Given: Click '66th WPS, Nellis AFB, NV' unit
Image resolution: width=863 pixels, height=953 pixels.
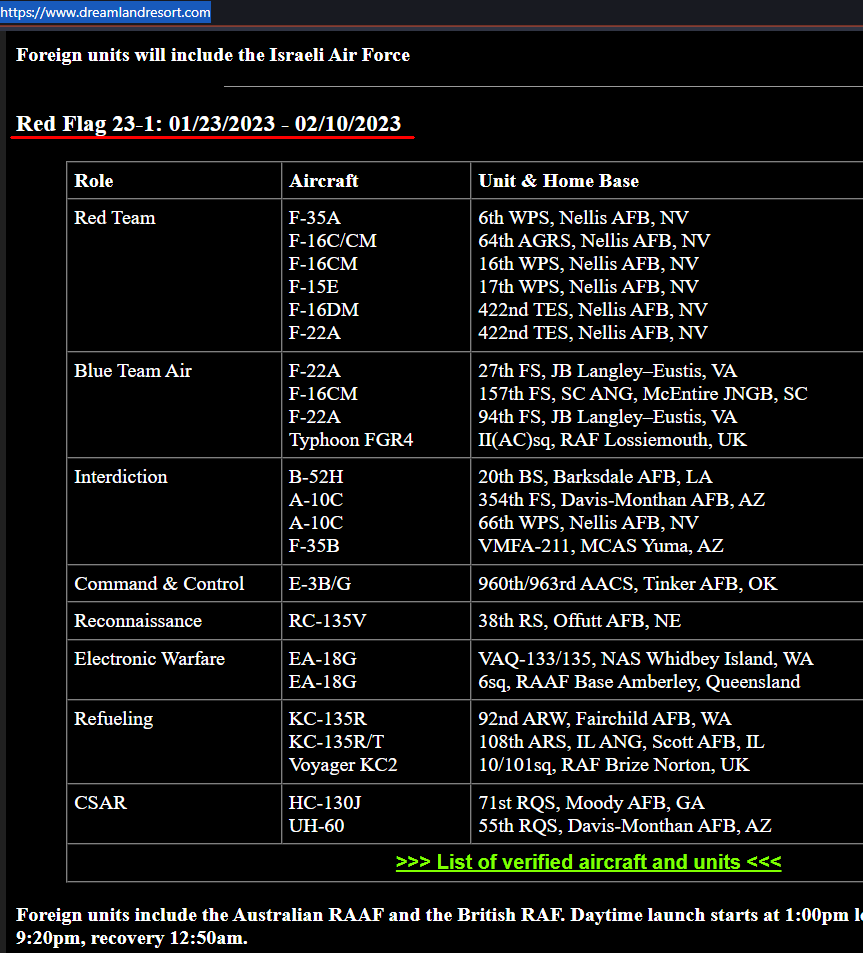Looking at the screenshot, I should 588,523.
